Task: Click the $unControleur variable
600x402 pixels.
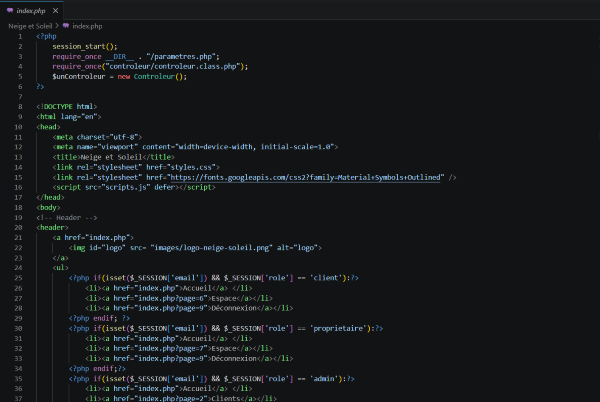Action: coord(78,76)
